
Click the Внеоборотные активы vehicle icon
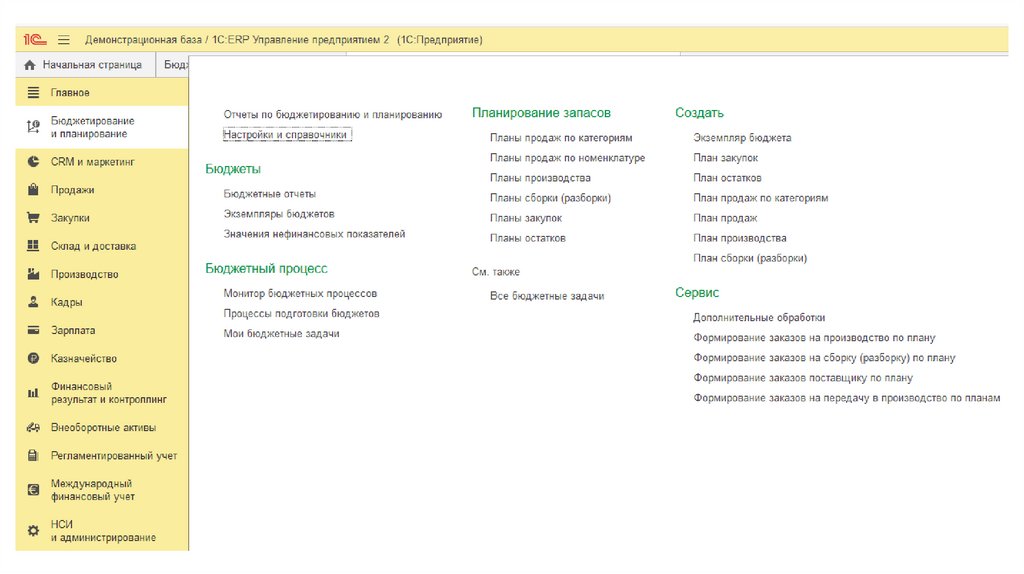click(33, 428)
